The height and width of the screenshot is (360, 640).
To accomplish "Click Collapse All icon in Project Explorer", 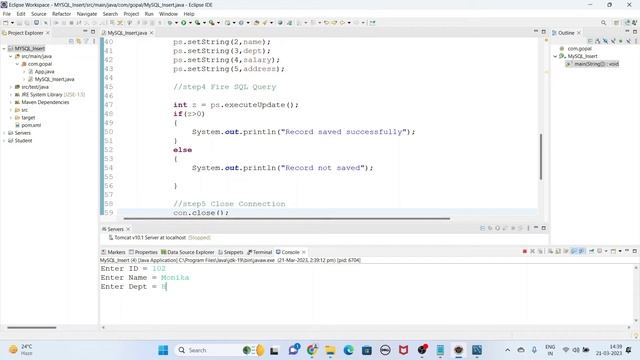I will (71, 41).
